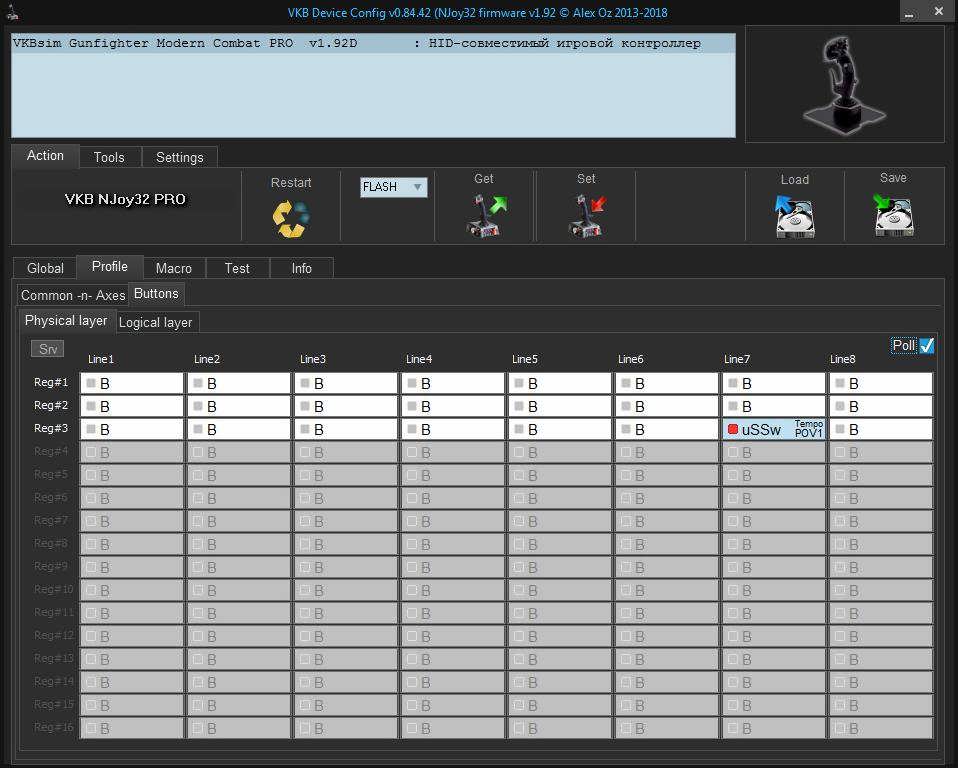Toggle the Poll checkbox
This screenshot has width=958, height=768.
click(x=927, y=345)
